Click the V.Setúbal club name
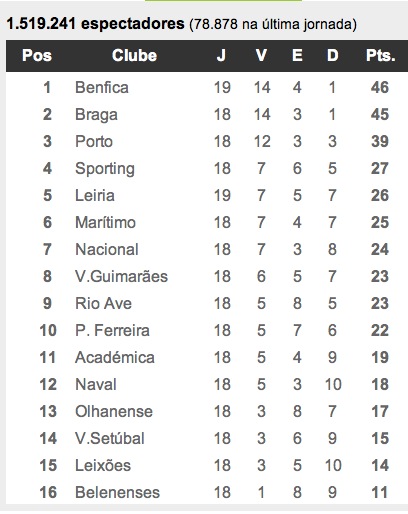408x514 pixels. (110, 439)
